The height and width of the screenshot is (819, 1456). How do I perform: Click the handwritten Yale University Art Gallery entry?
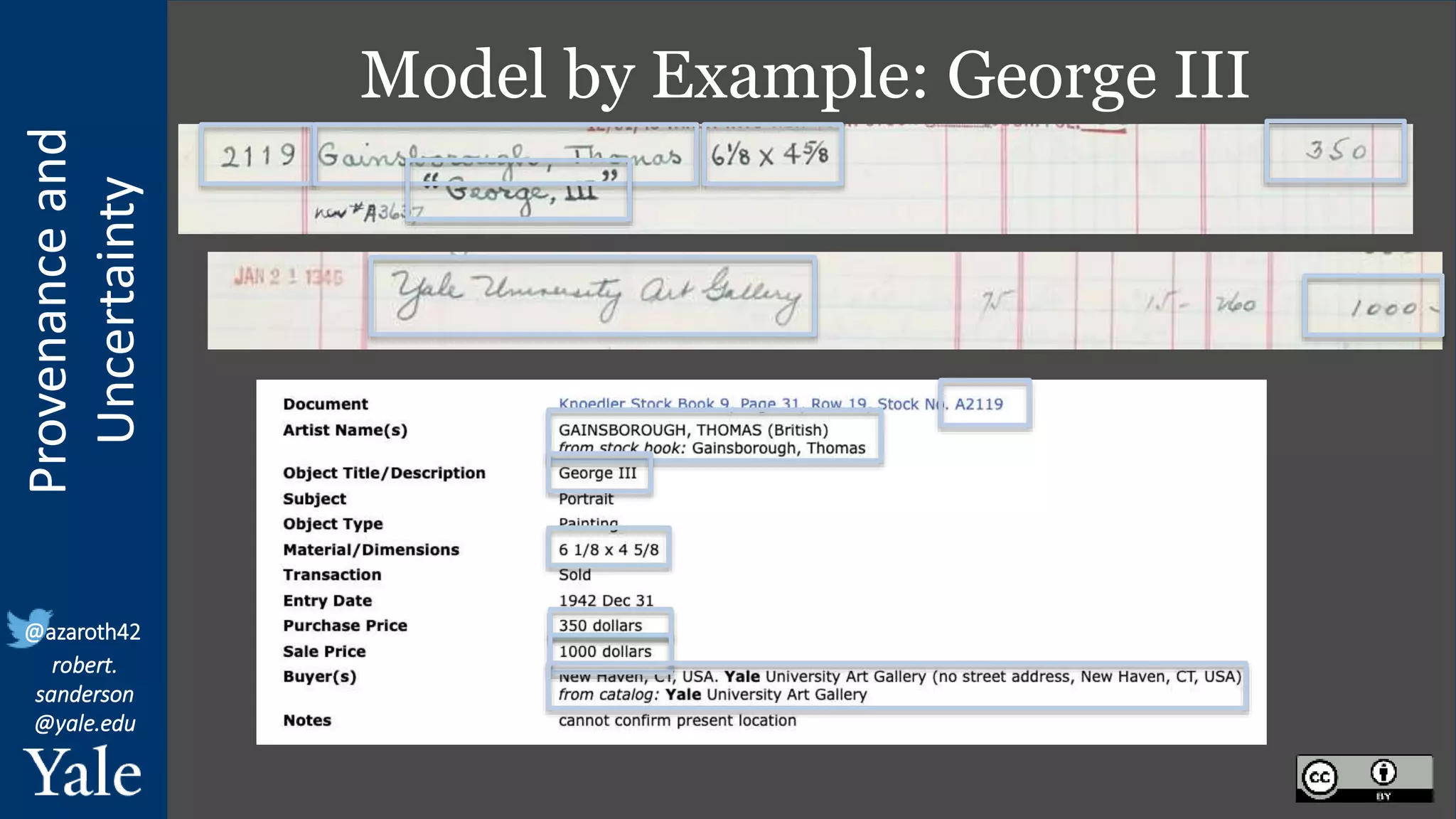tap(596, 295)
